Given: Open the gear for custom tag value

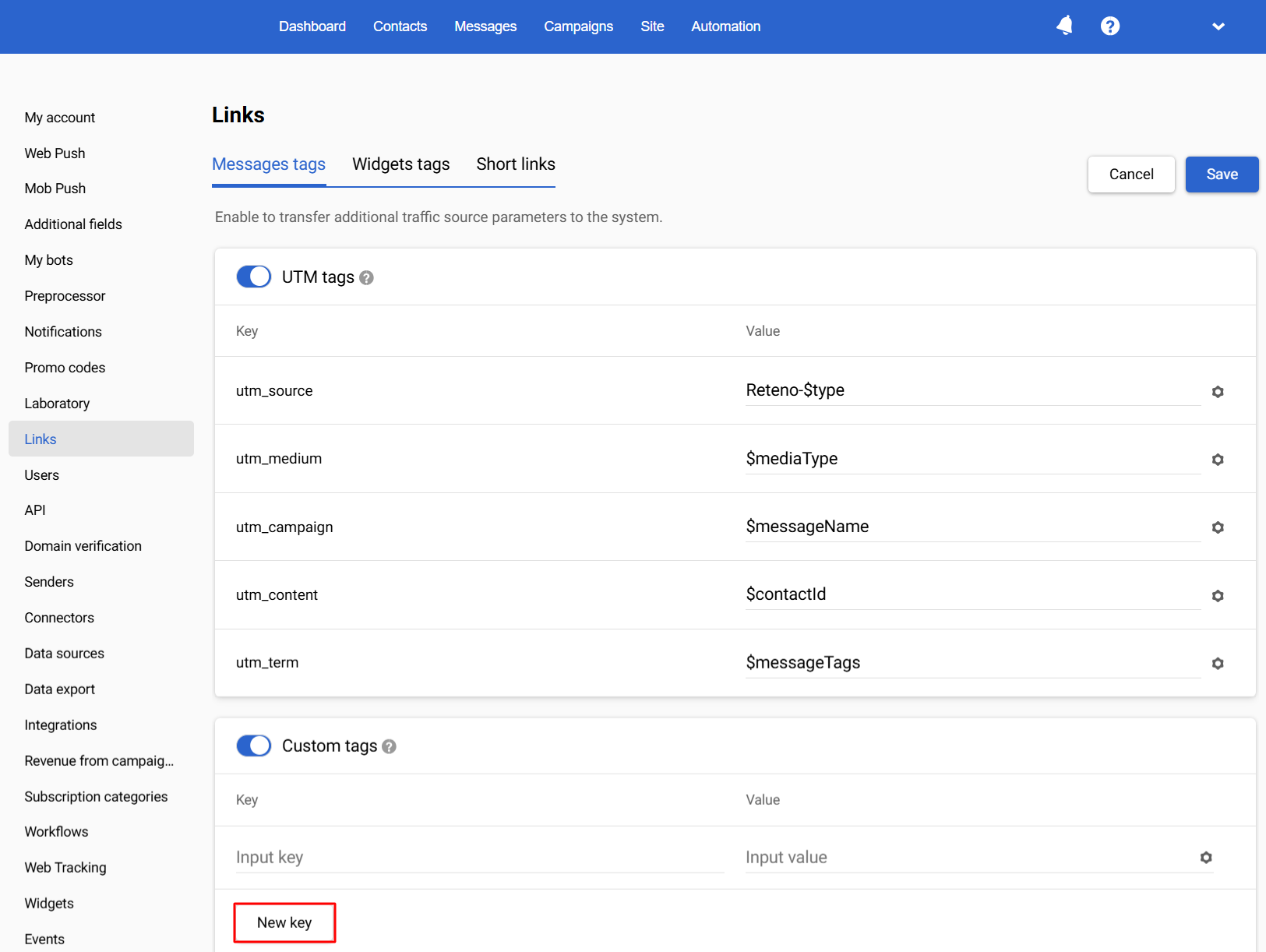Looking at the screenshot, I should 1206,858.
